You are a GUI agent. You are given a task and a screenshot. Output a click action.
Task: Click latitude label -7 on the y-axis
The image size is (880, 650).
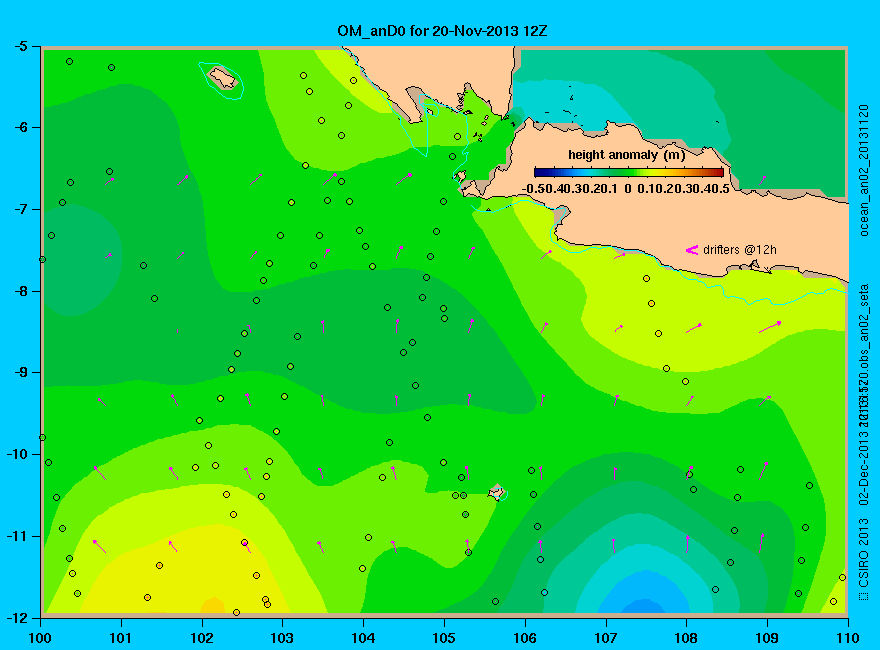(20, 209)
